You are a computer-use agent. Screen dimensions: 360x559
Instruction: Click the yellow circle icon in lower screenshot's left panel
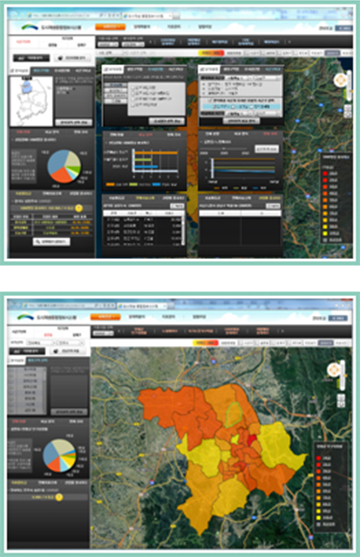click(59, 497)
